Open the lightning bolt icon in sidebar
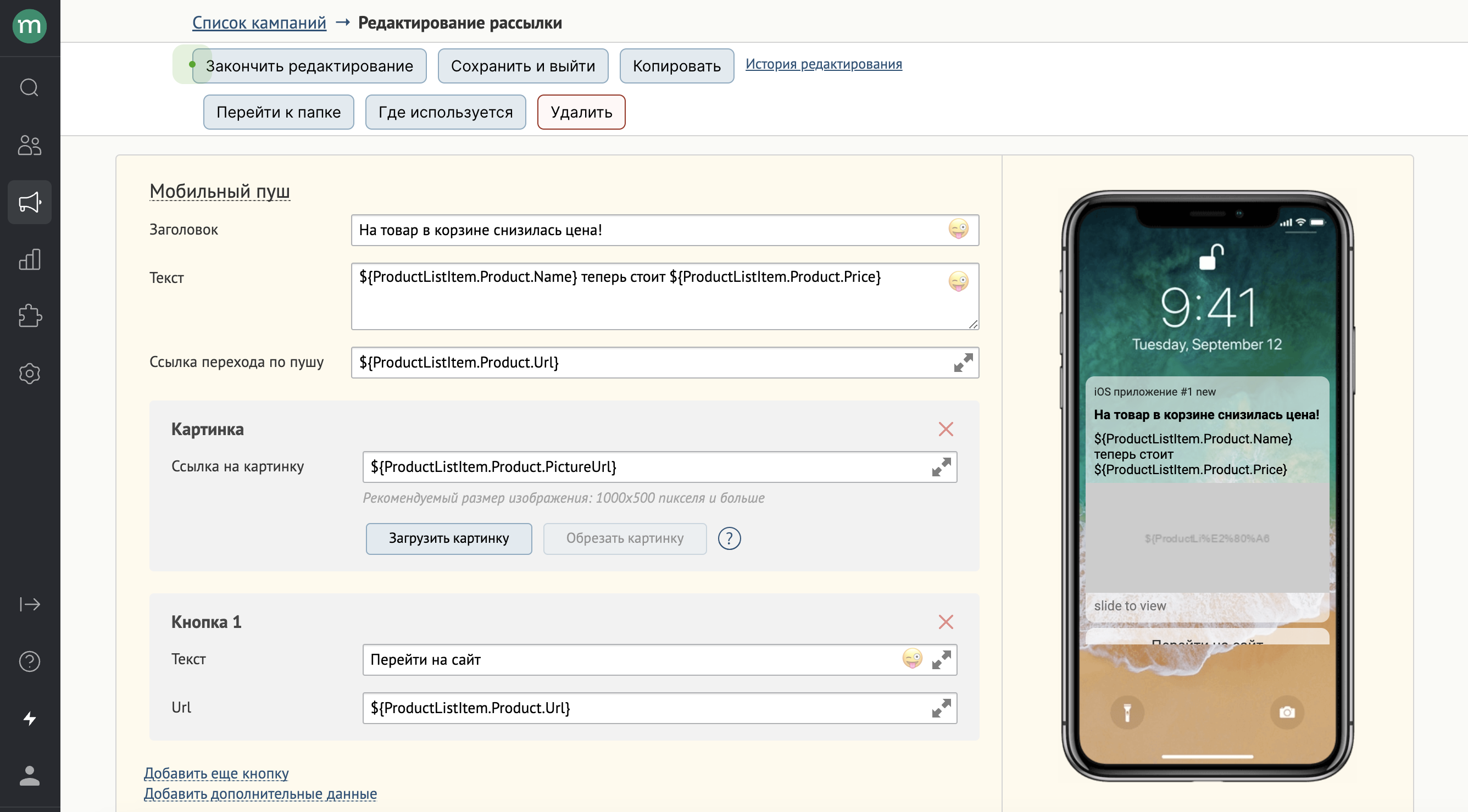The width and height of the screenshot is (1468, 812). pos(30,718)
